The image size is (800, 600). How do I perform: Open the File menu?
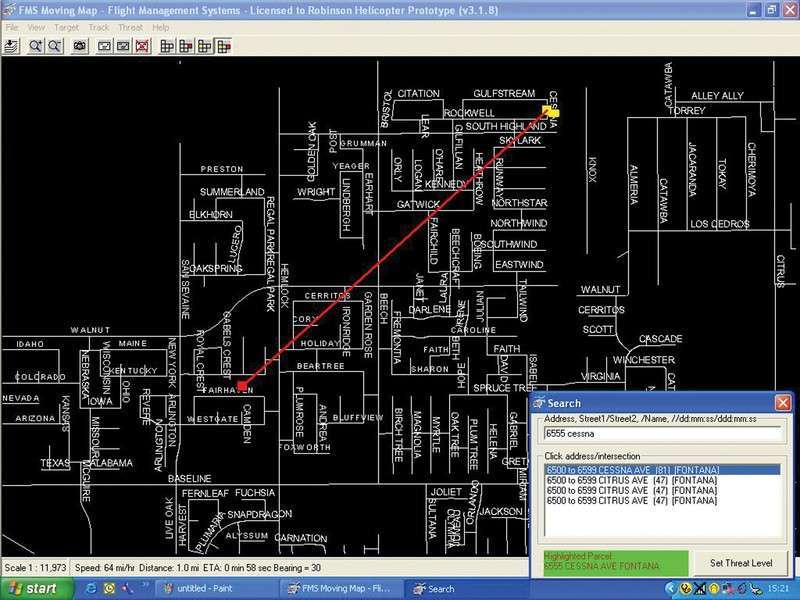[12, 27]
